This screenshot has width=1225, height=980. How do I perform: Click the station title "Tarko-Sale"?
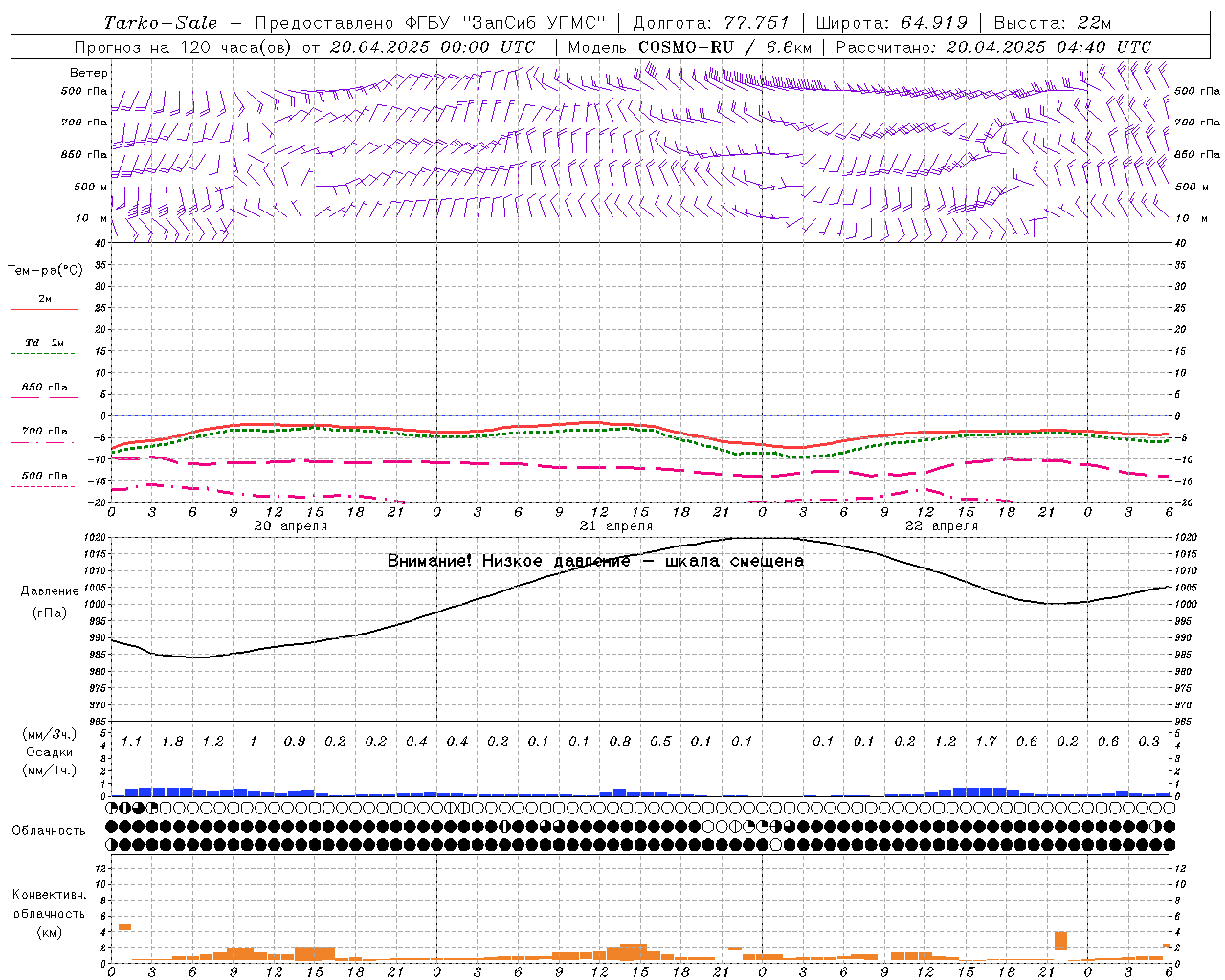160,23
